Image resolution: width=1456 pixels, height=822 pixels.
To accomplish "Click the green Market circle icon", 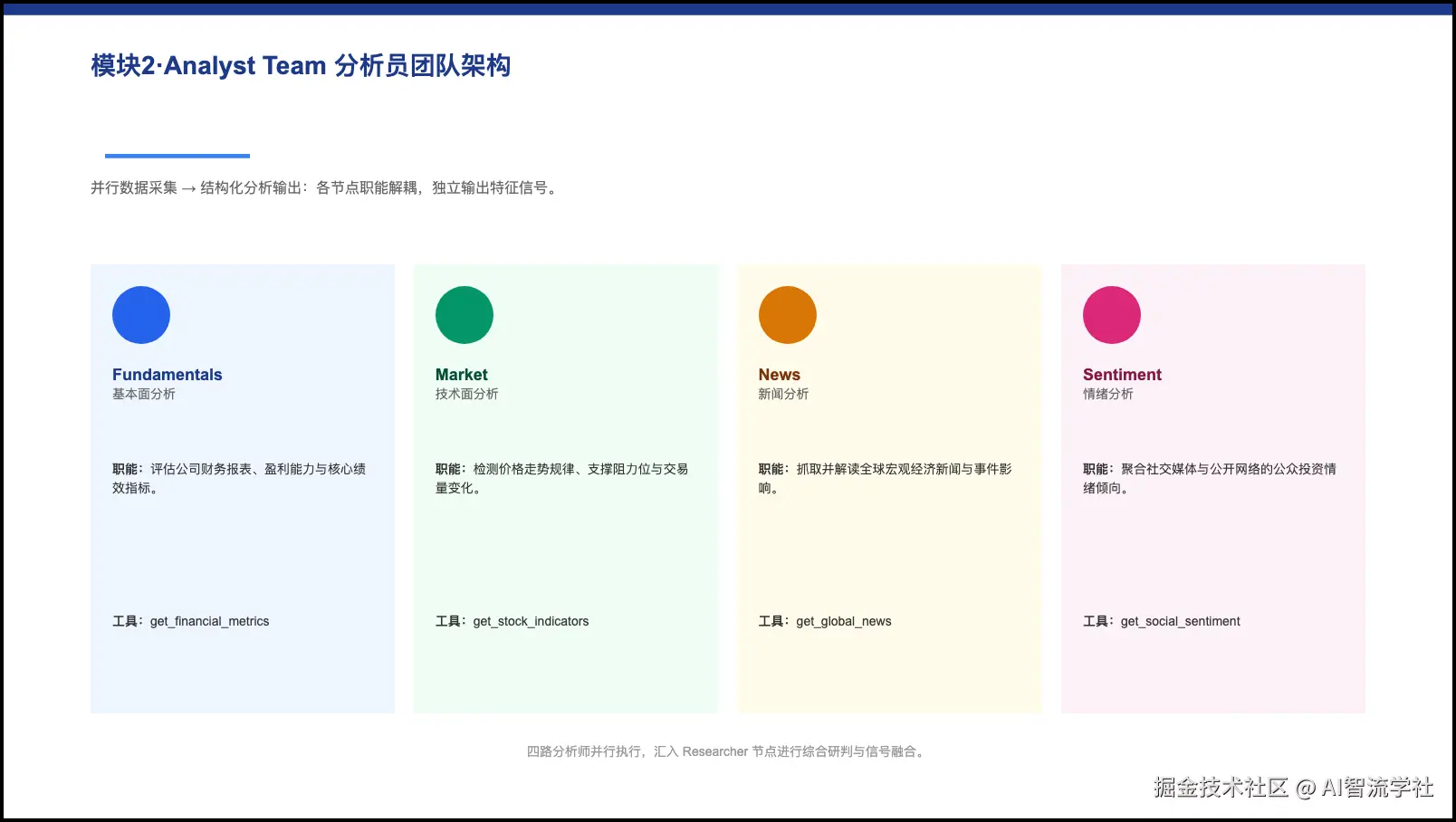I will point(465,315).
